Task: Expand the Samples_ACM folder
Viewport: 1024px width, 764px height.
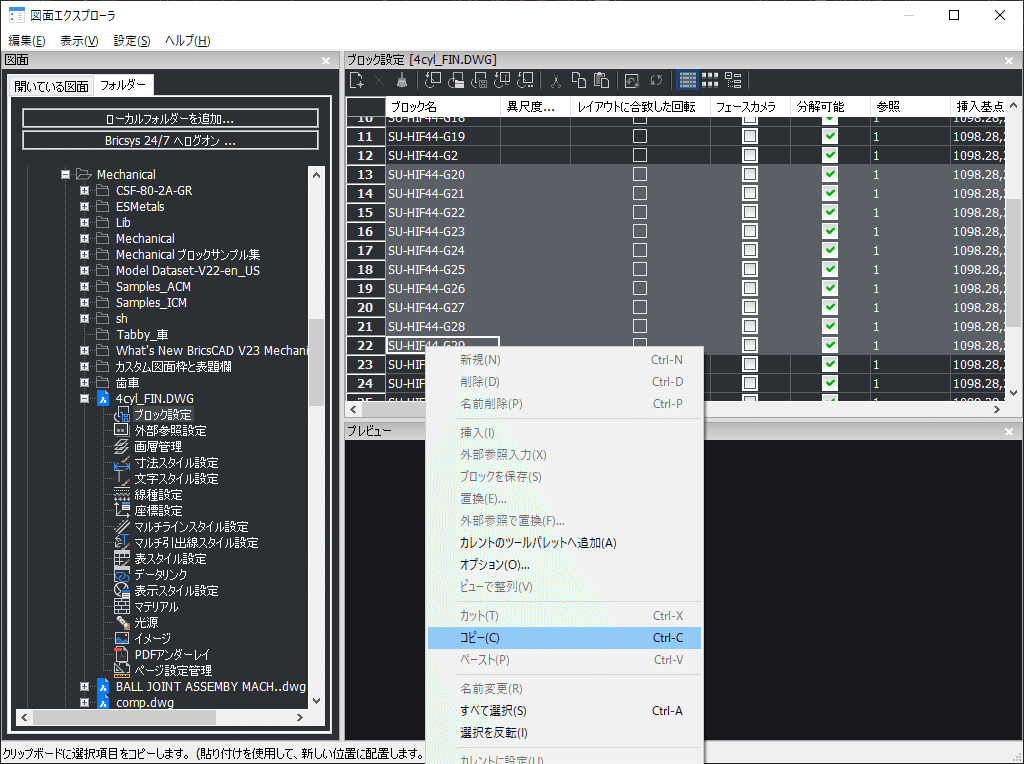Action: 84,287
